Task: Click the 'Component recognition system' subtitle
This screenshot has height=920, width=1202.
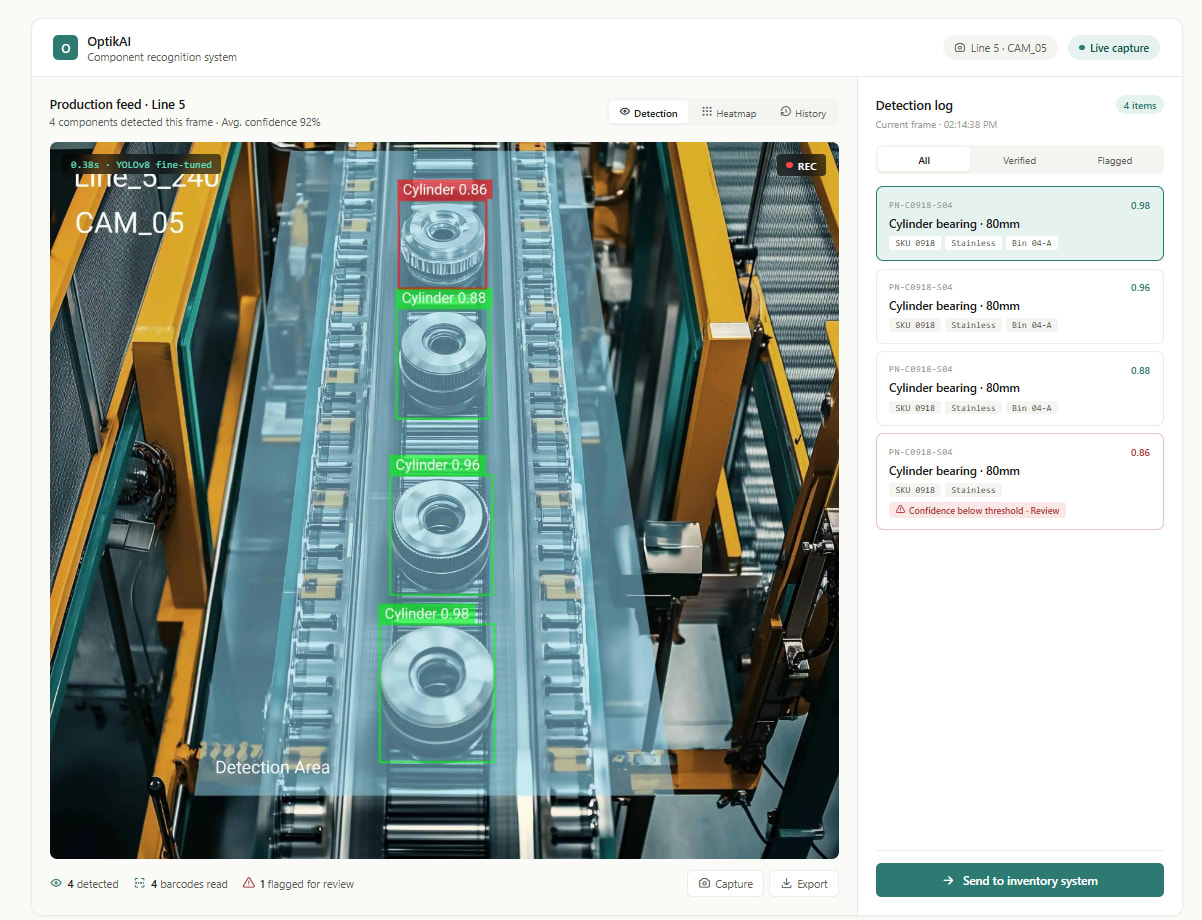Action: point(162,58)
